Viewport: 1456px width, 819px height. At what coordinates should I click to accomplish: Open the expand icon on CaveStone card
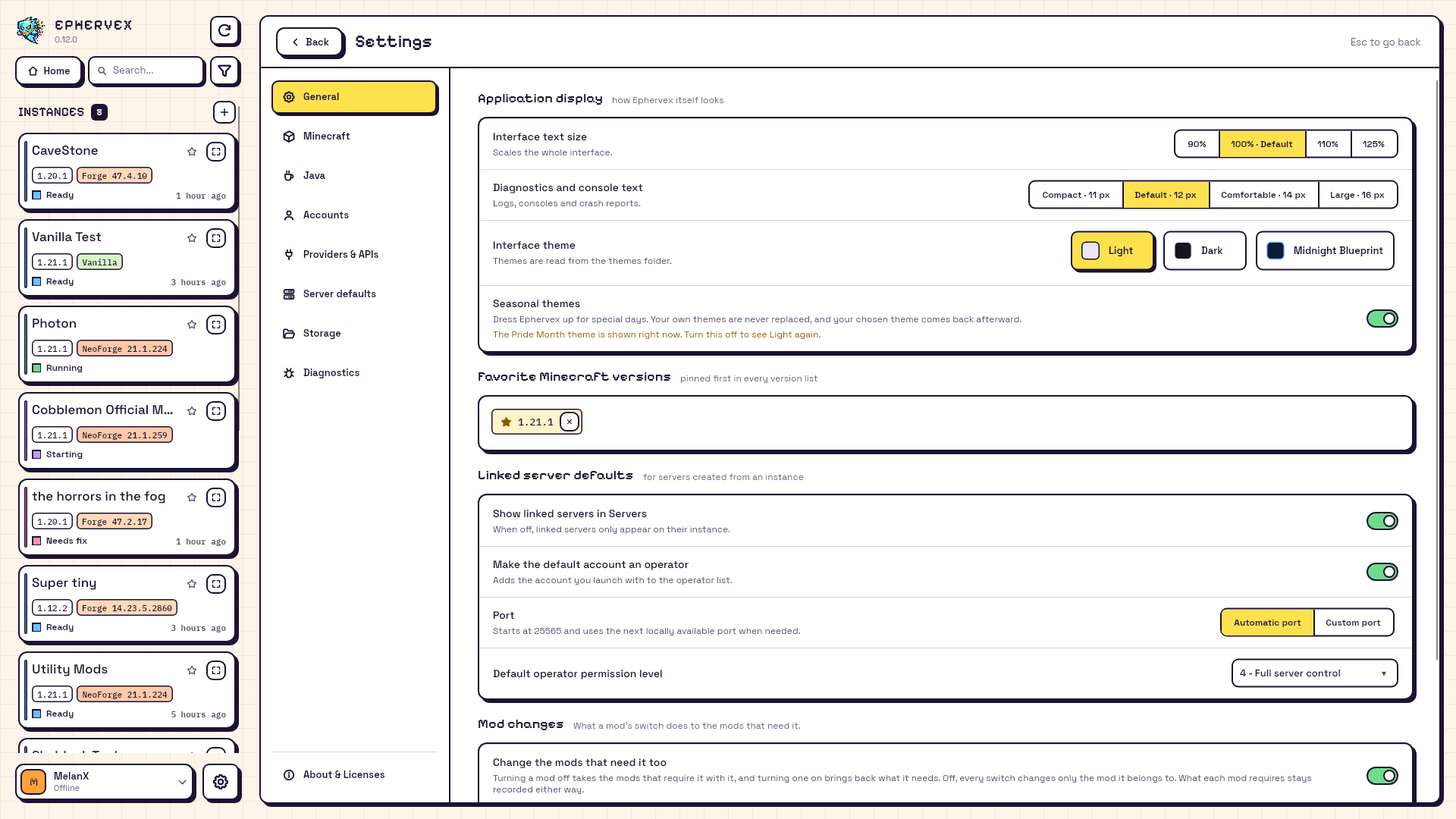pyautogui.click(x=216, y=152)
